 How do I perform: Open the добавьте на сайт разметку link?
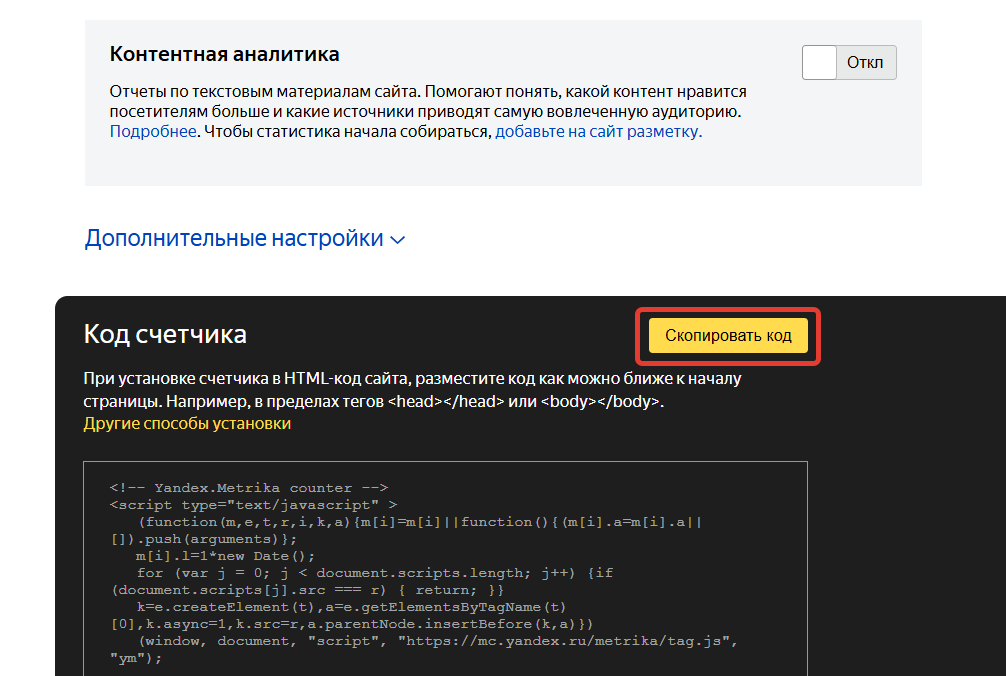tap(597, 131)
